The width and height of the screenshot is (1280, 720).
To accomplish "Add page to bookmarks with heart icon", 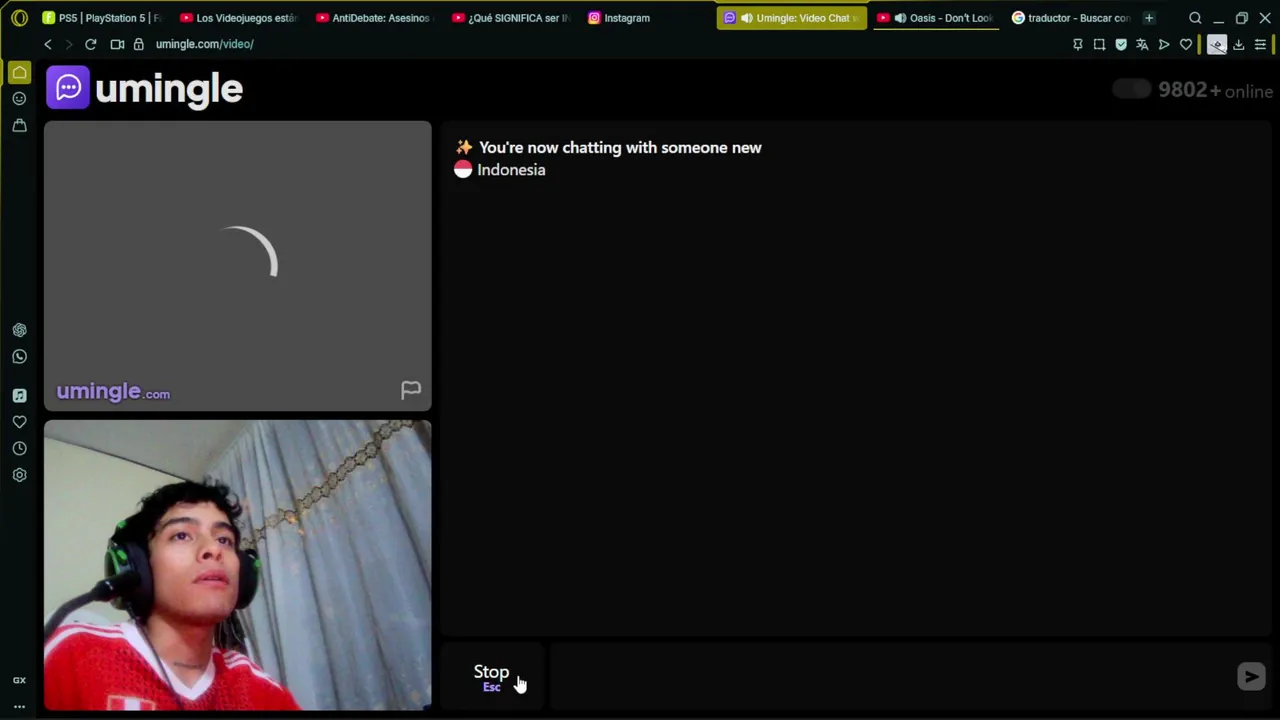I will [x=1186, y=44].
